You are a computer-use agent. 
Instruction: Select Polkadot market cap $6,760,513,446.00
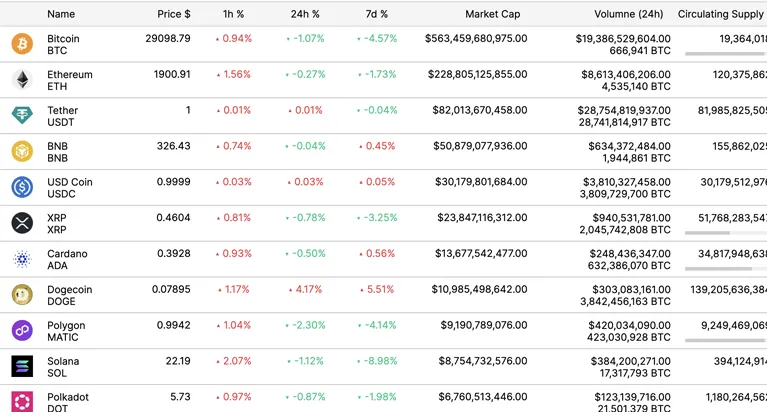pyautogui.click(x=483, y=397)
